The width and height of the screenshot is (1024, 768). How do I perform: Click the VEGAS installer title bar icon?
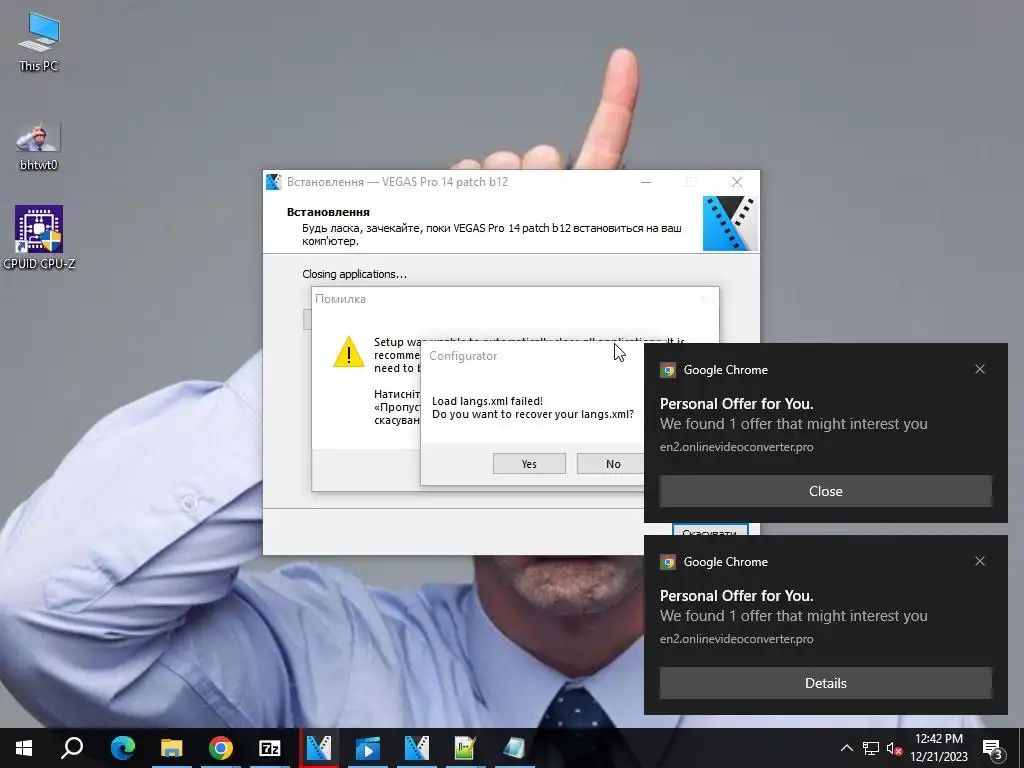point(274,182)
